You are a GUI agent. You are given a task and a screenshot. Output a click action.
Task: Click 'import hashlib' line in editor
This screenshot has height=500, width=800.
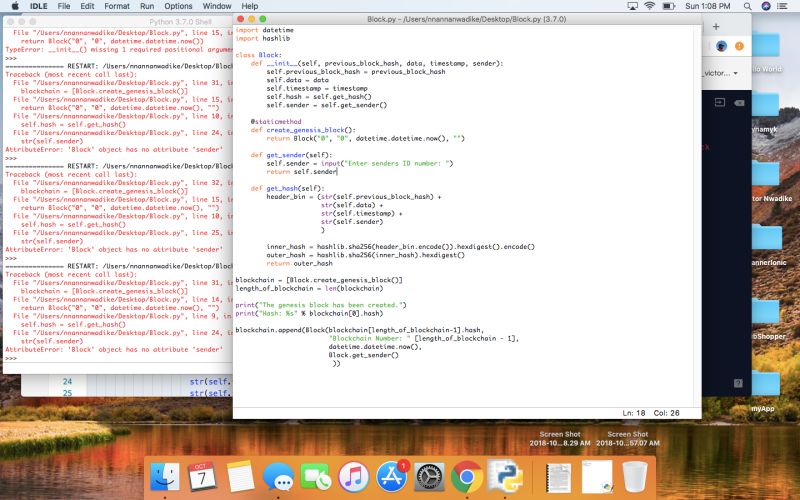[x=262, y=38]
